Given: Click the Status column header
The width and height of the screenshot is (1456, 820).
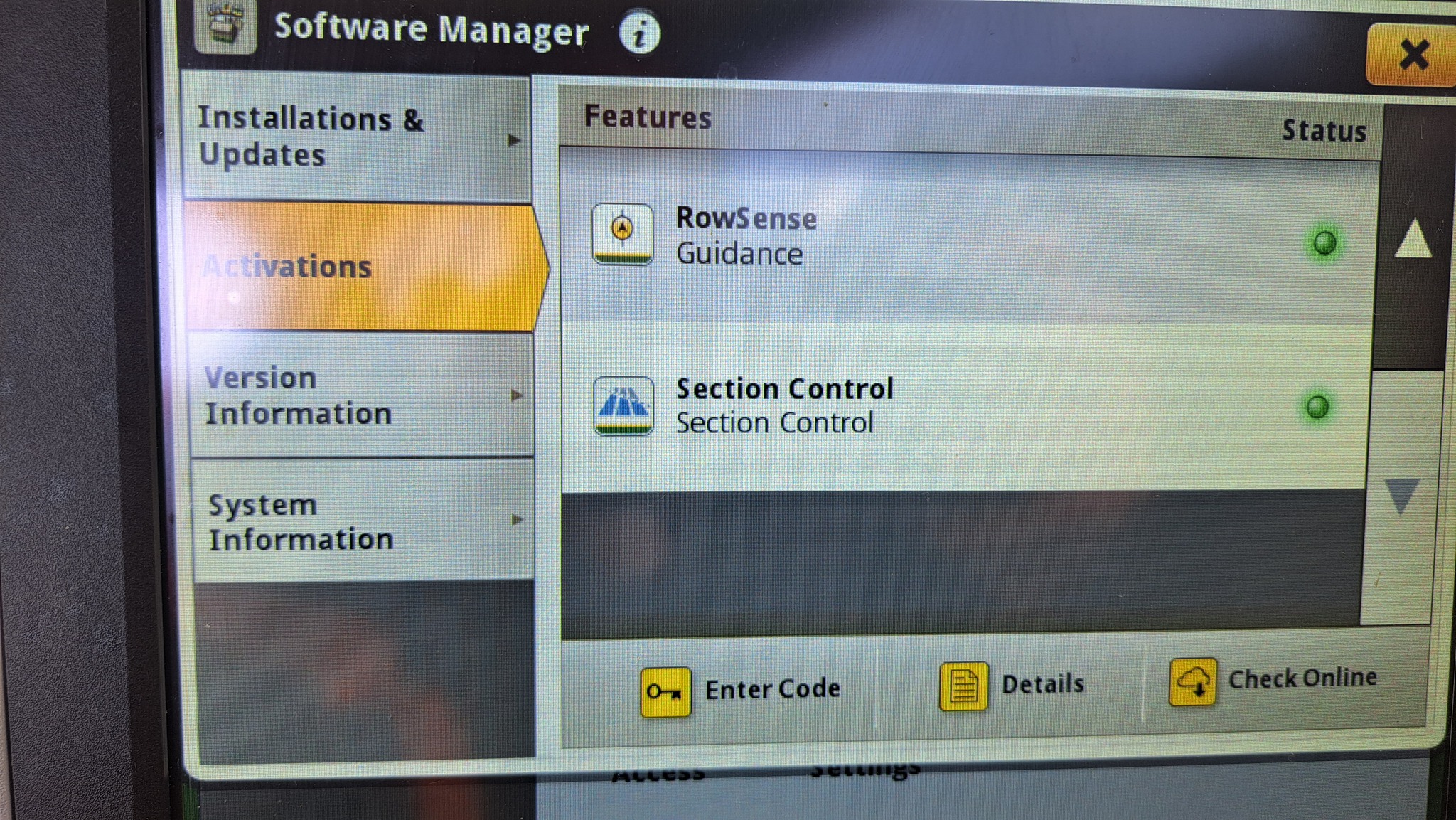Looking at the screenshot, I should coord(1324,131).
